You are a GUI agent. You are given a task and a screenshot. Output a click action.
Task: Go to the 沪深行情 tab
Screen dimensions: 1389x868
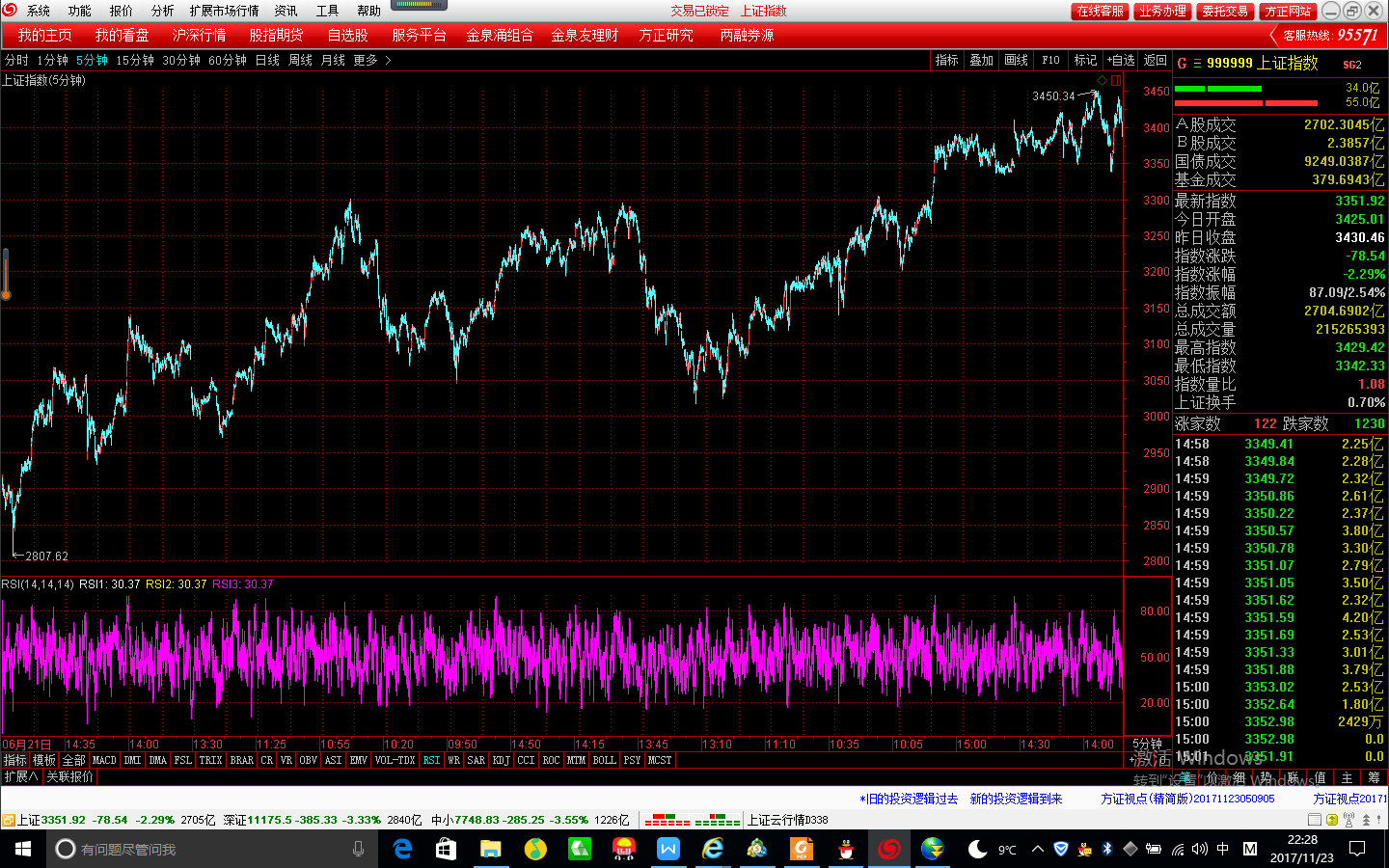(199, 35)
